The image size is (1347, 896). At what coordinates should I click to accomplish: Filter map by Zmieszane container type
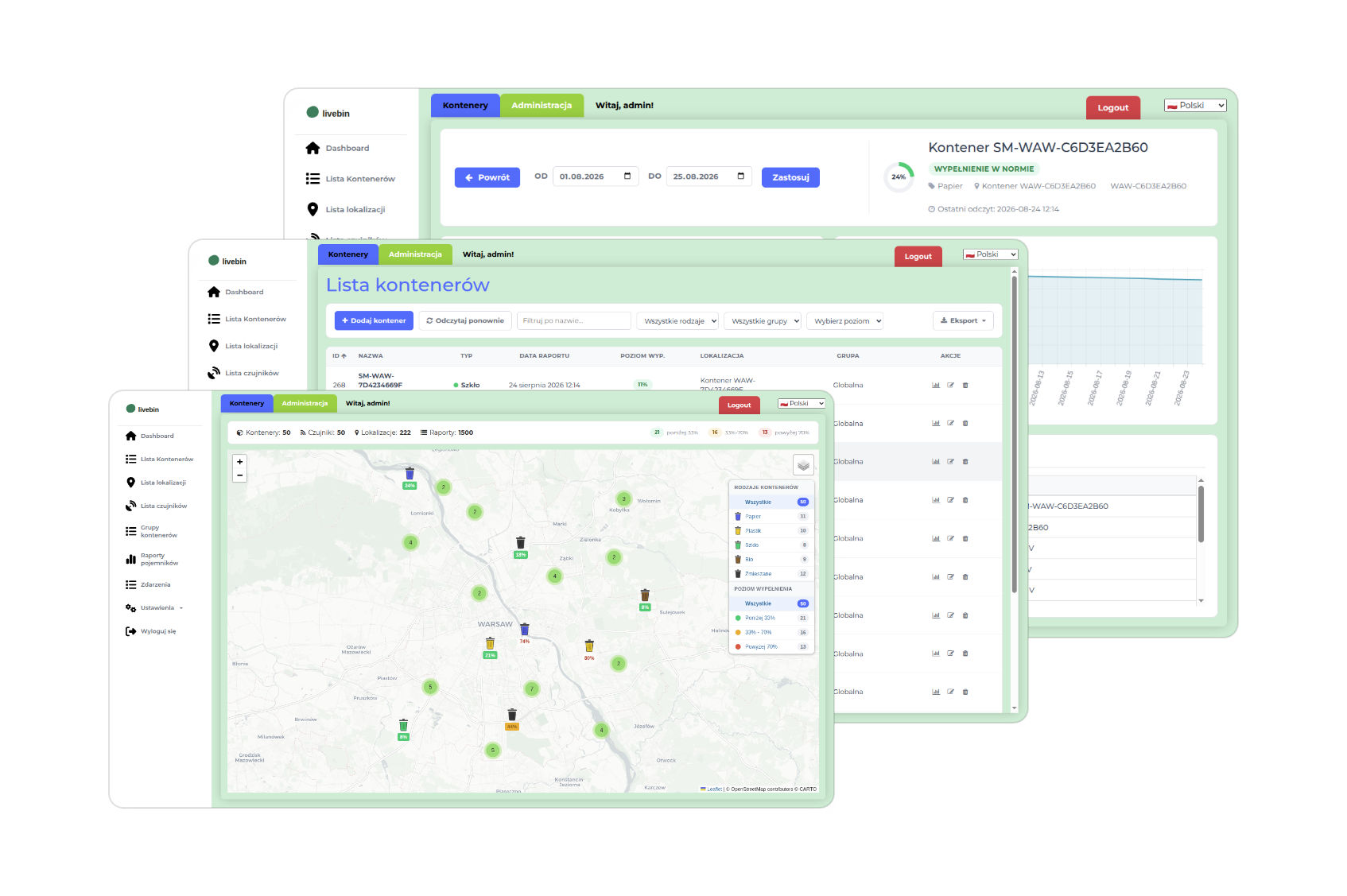tap(771, 573)
